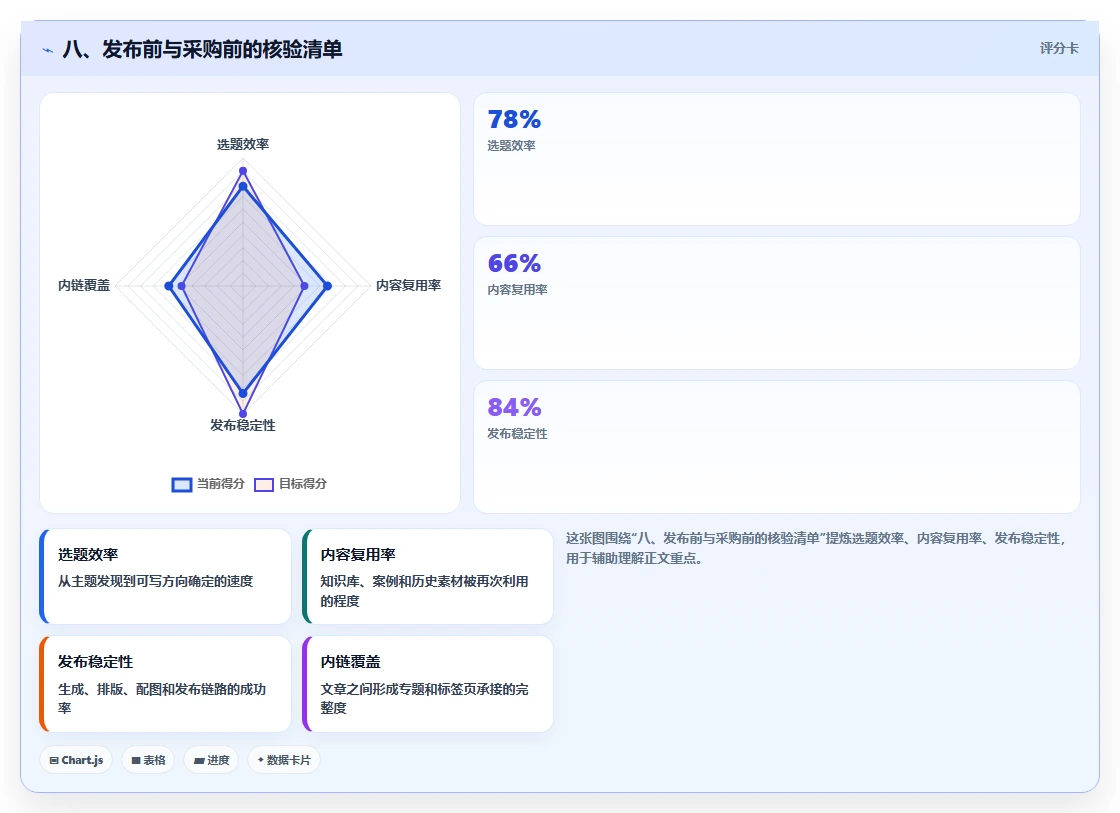Select the 84% 发布稳定性 score card

(x=776, y=447)
